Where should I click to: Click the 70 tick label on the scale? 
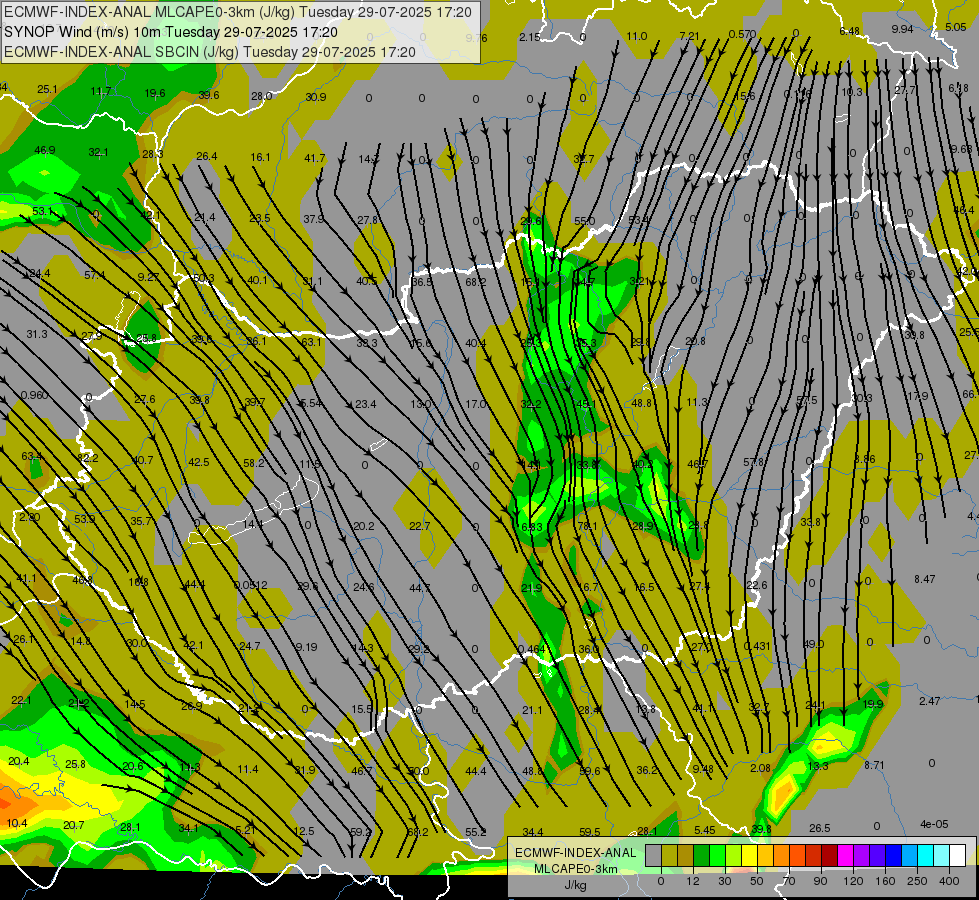tap(789, 881)
